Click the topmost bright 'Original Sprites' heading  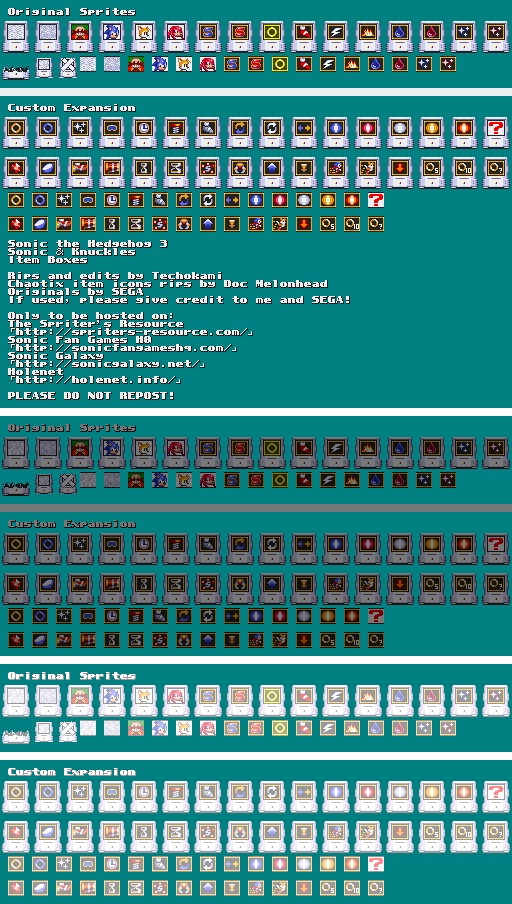[x=71, y=12]
